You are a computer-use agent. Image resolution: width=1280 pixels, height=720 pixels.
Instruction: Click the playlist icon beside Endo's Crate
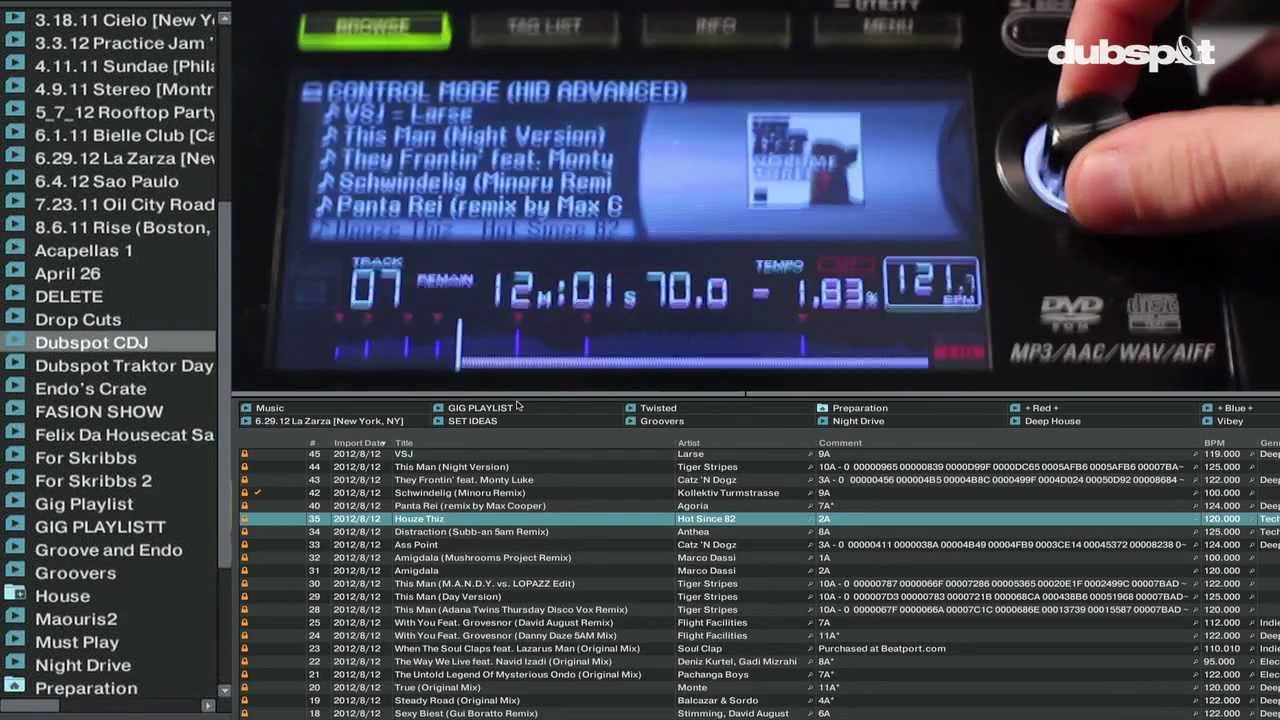pyautogui.click(x=14, y=386)
